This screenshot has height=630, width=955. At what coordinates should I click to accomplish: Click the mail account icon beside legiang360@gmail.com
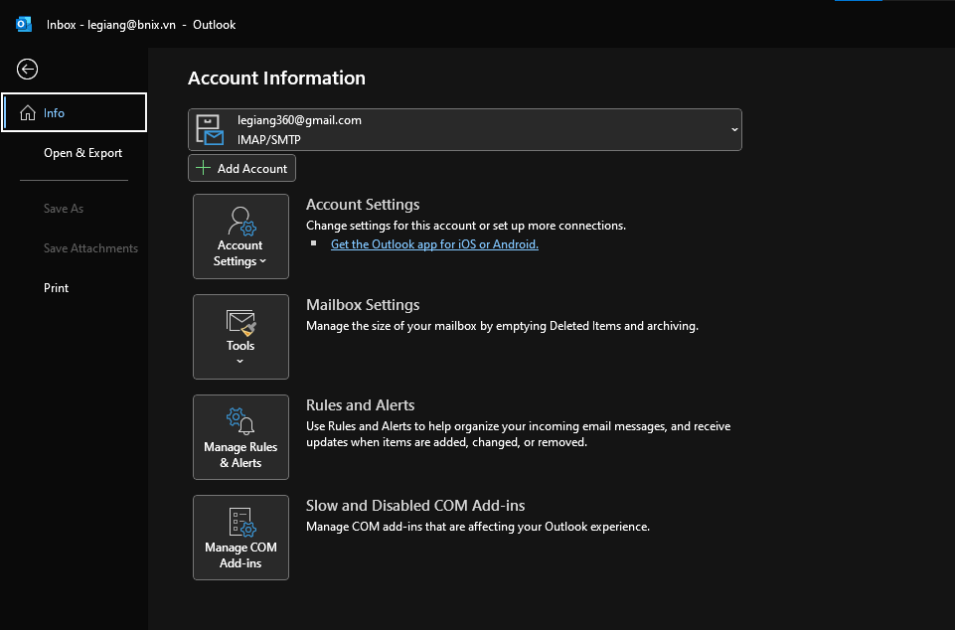click(210, 130)
